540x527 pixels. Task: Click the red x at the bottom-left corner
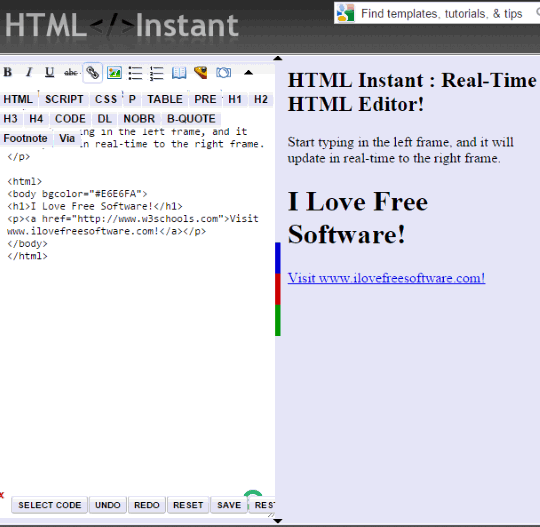2,495
